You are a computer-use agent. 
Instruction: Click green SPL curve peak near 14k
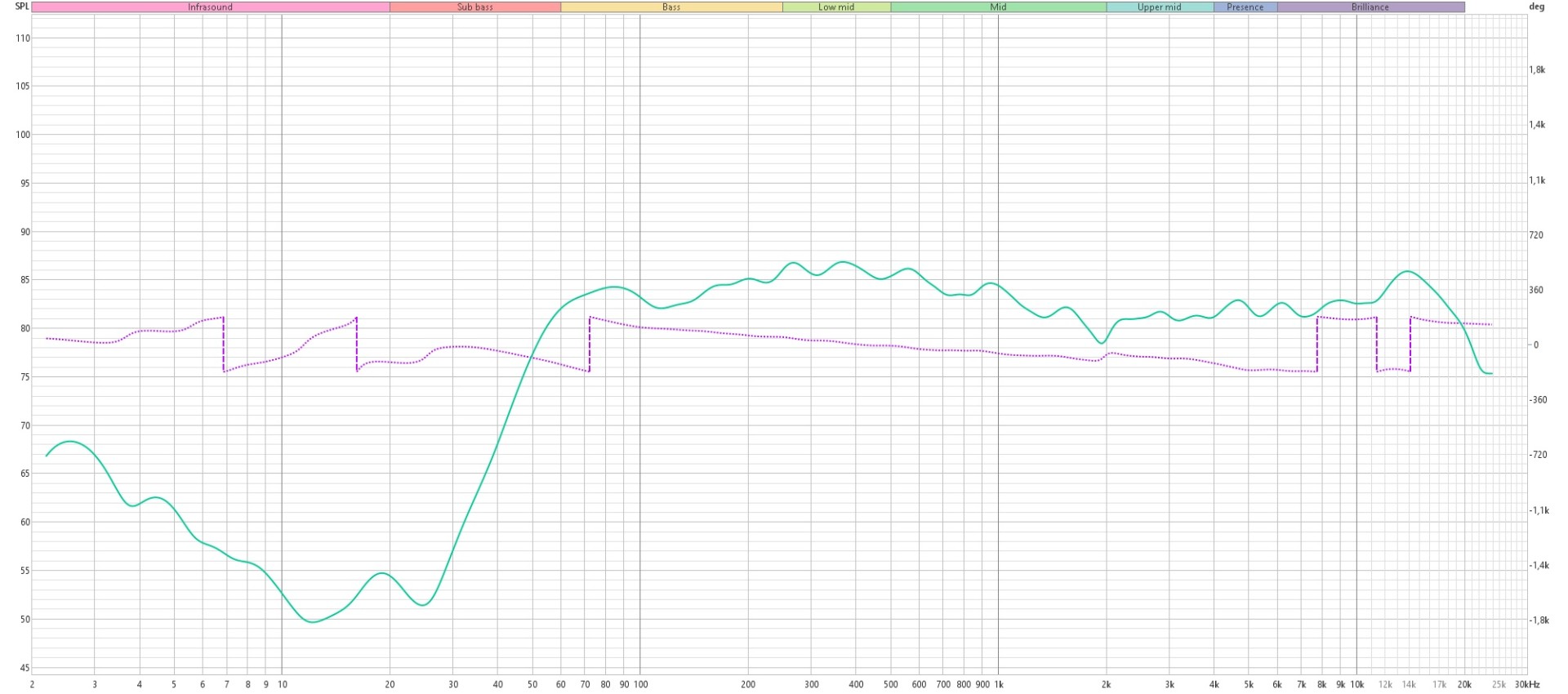[1406, 271]
